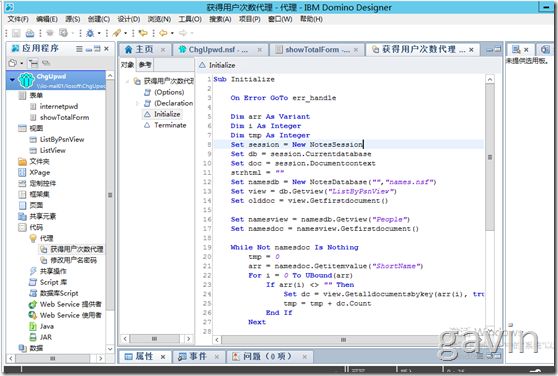Close the 应用程序 navigator panel
558x376 pixels.
pos(106,49)
